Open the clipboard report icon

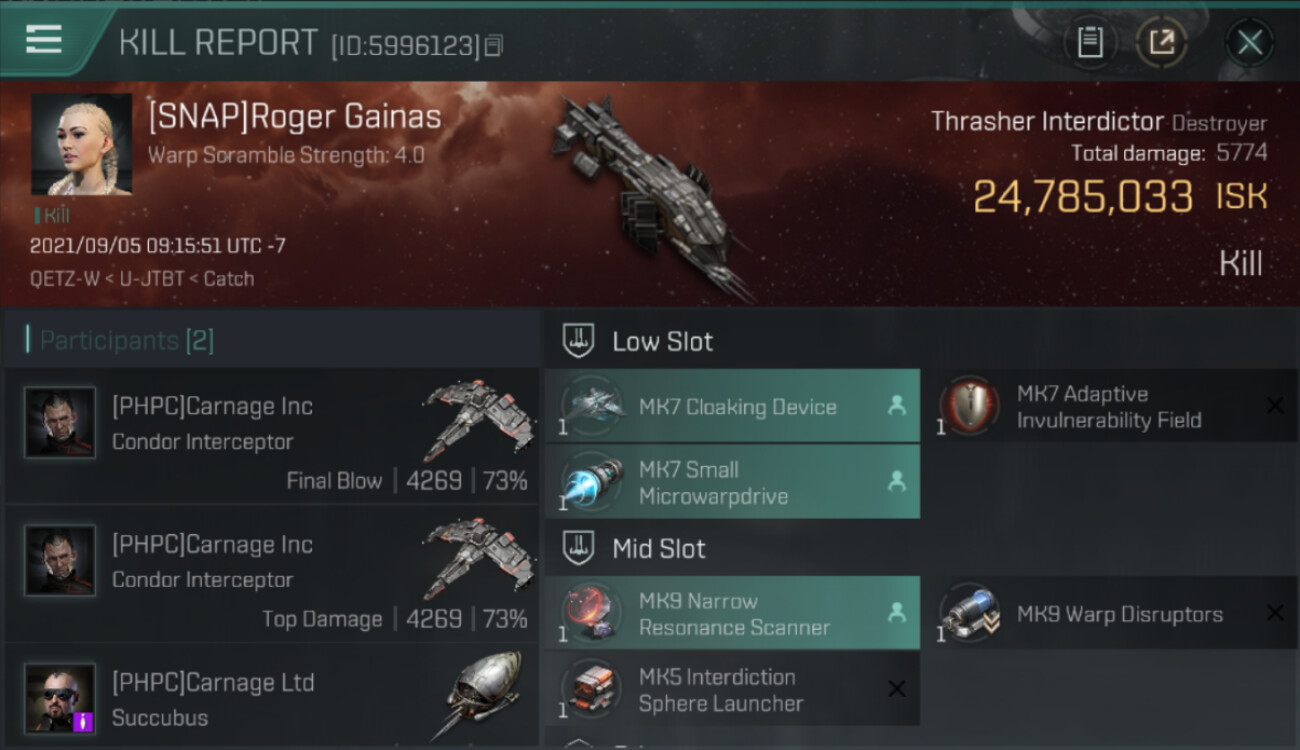point(1090,42)
